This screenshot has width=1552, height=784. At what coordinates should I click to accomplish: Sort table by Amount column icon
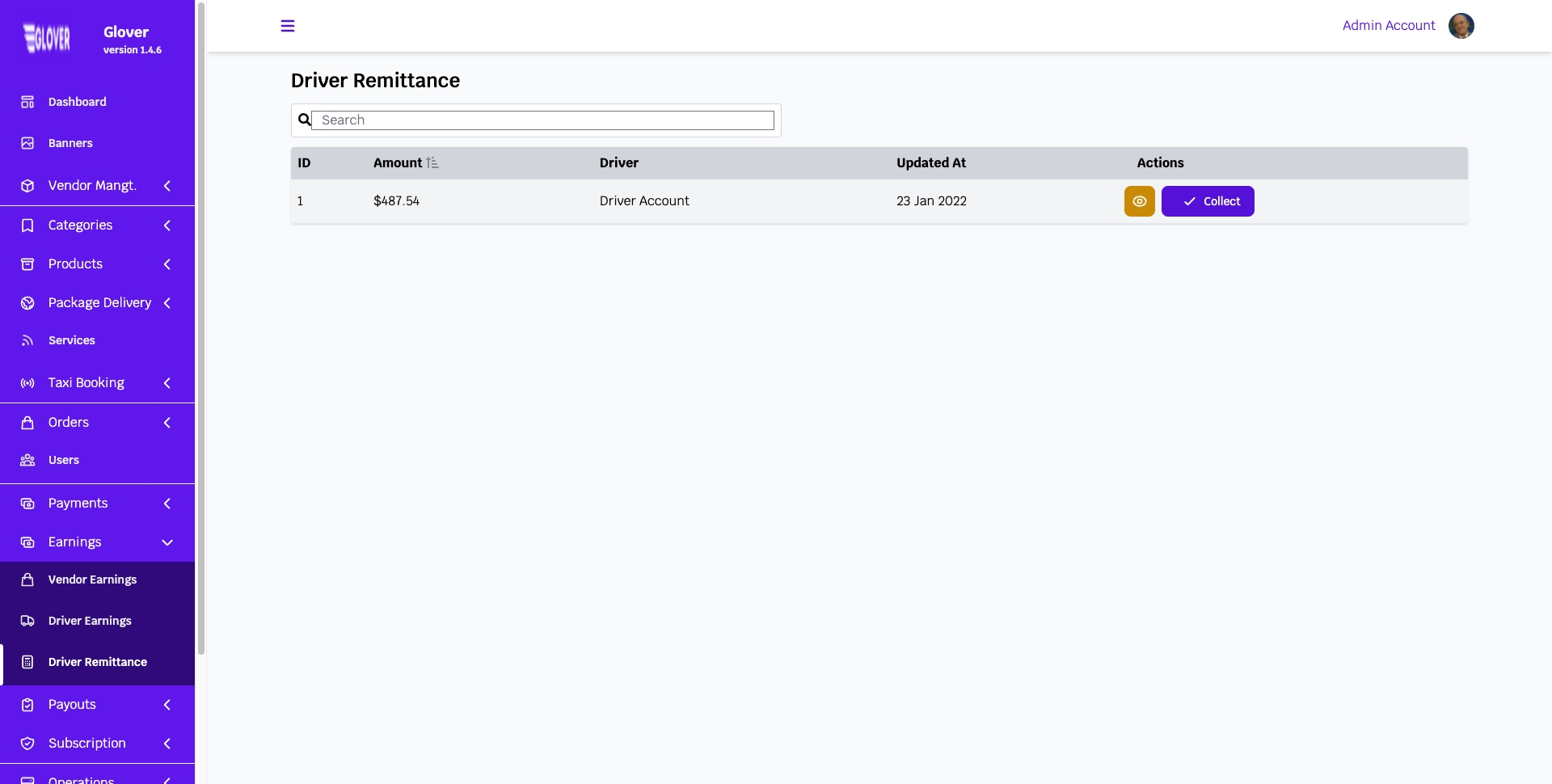pos(432,163)
